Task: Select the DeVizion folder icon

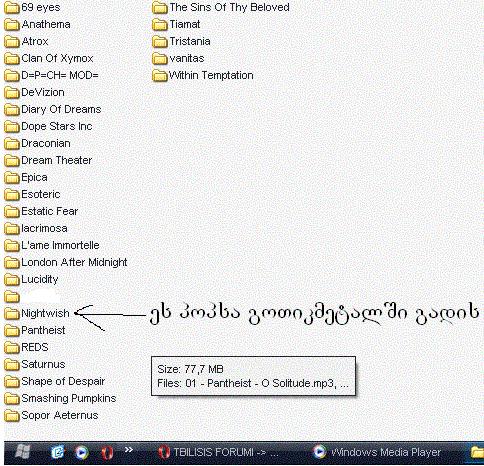Action: 12,92
